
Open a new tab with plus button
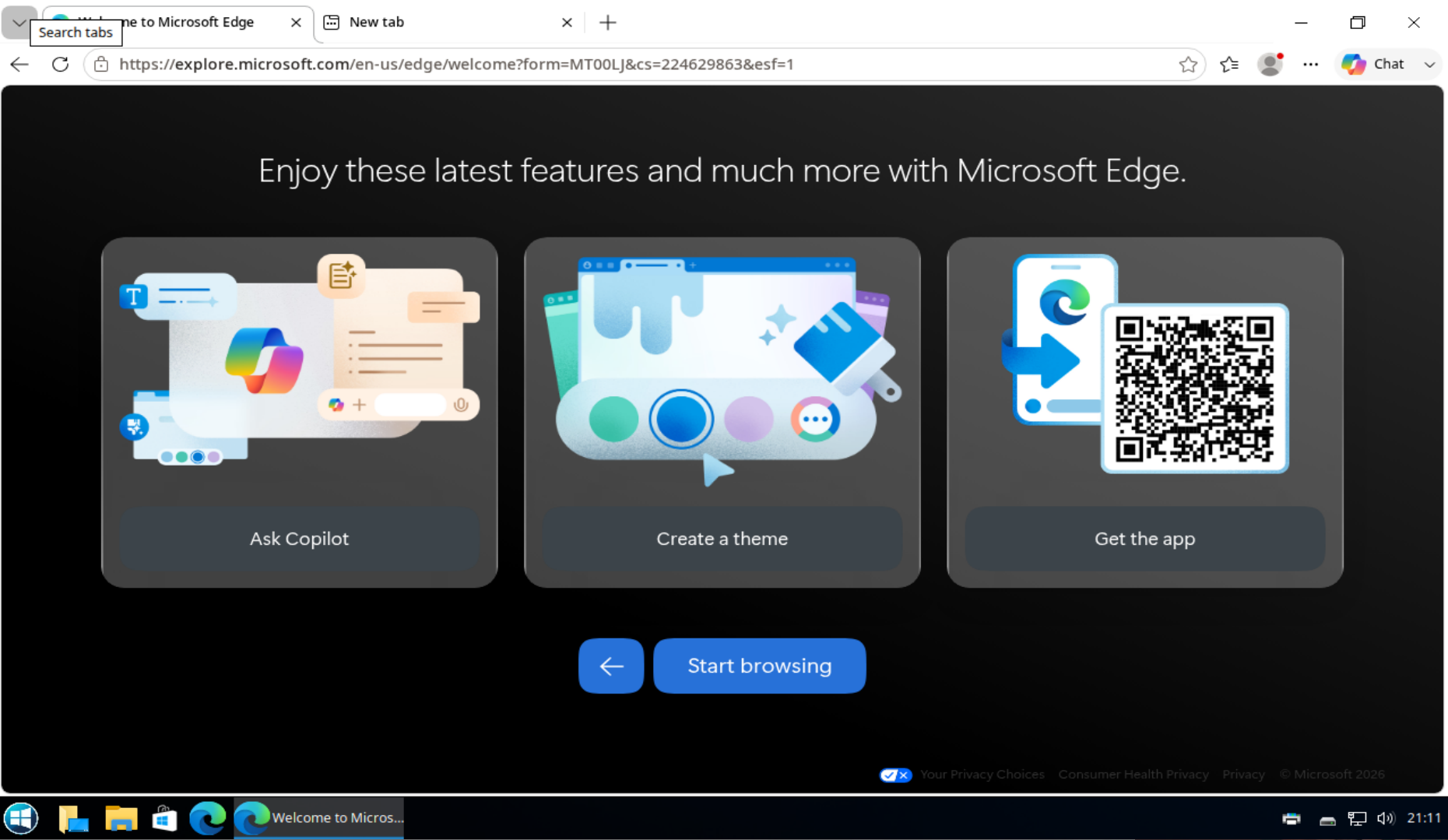[x=608, y=23]
